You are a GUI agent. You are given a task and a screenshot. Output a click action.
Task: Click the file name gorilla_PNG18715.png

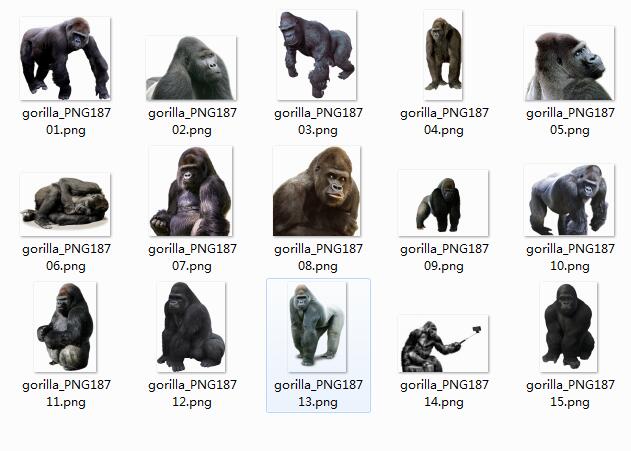click(570, 393)
